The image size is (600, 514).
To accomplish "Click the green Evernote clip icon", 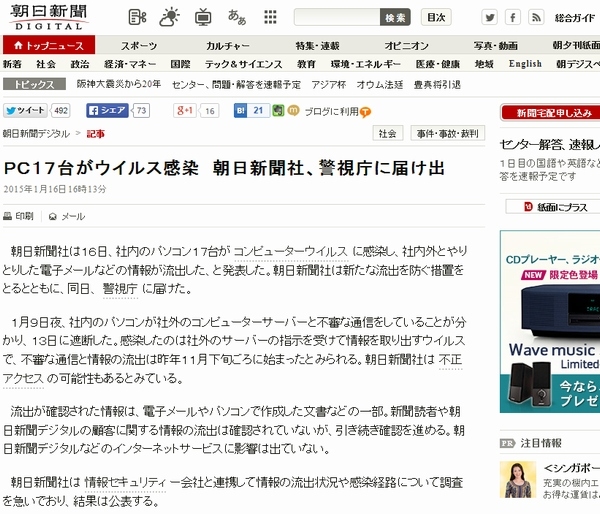I will point(278,111).
